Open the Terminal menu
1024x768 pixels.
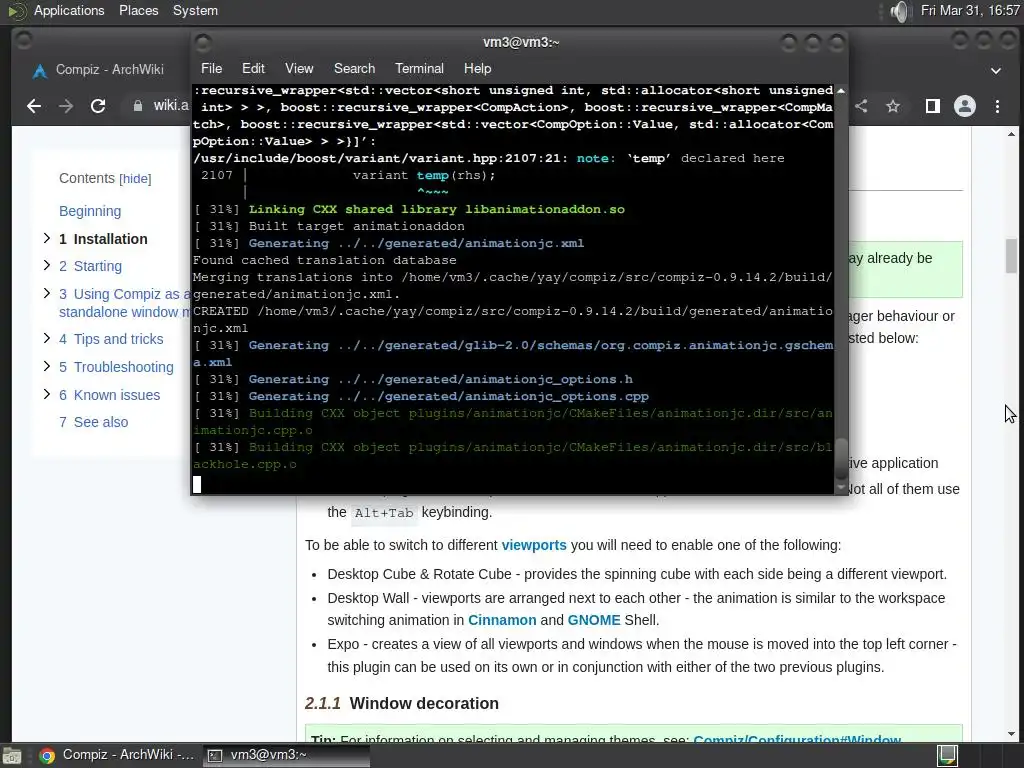(x=419, y=69)
